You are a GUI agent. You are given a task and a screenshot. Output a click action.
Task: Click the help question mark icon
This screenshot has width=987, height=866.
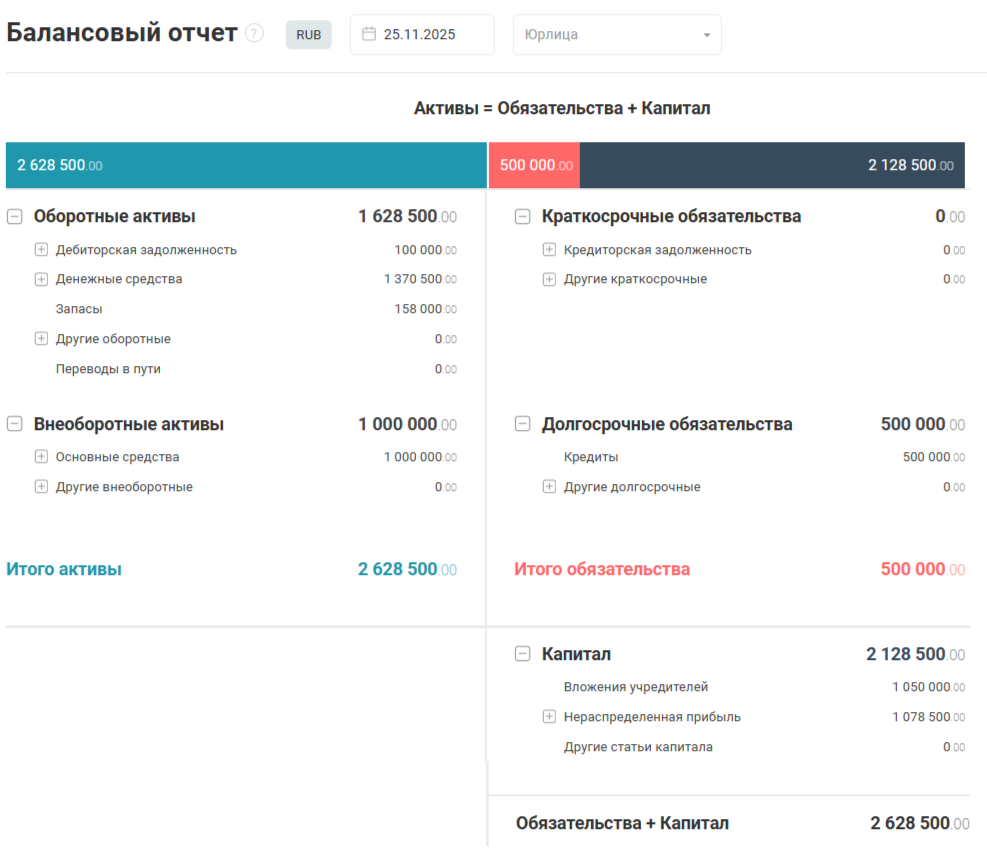click(255, 34)
